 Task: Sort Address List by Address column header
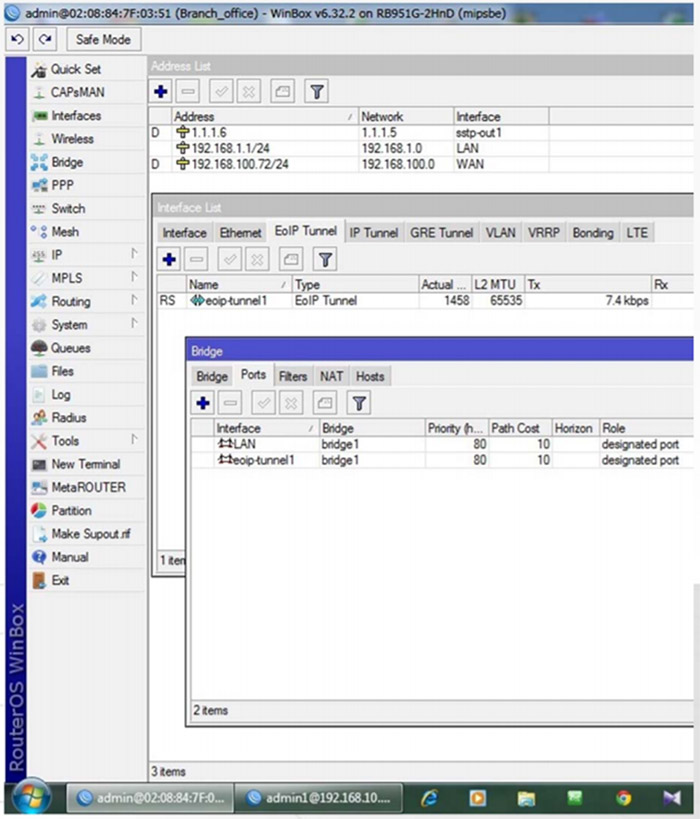click(x=264, y=116)
